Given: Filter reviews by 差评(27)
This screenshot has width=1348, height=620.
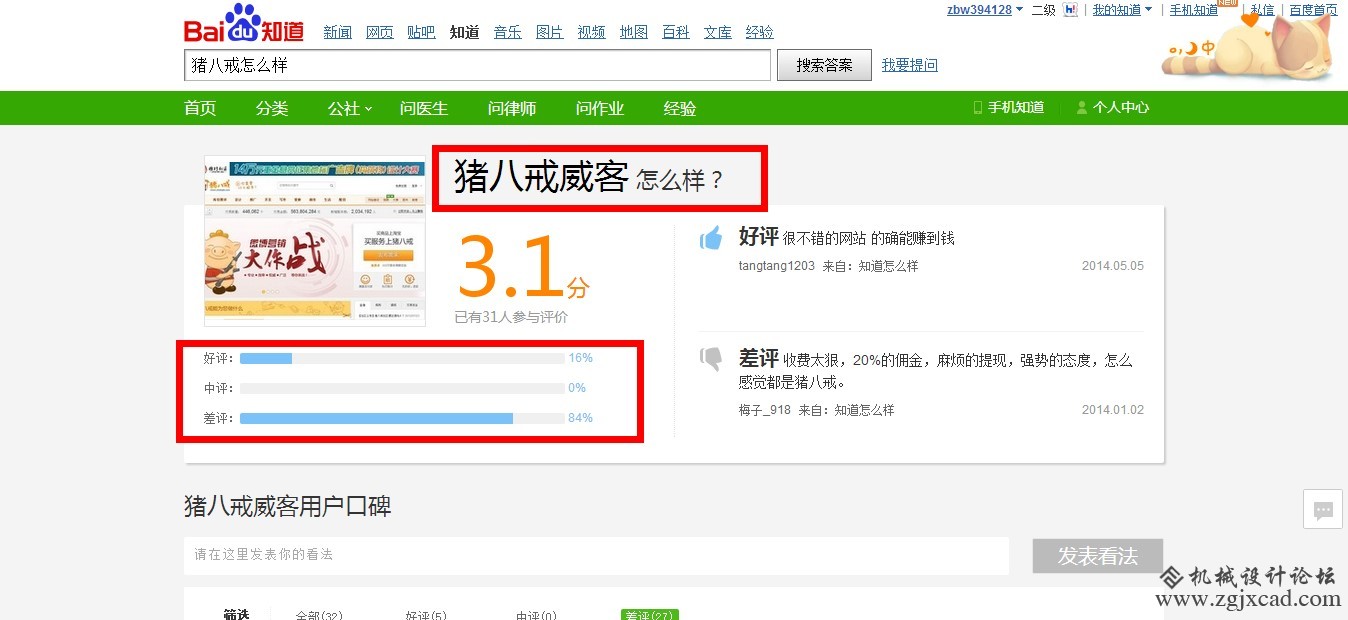Looking at the screenshot, I should (x=650, y=615).
